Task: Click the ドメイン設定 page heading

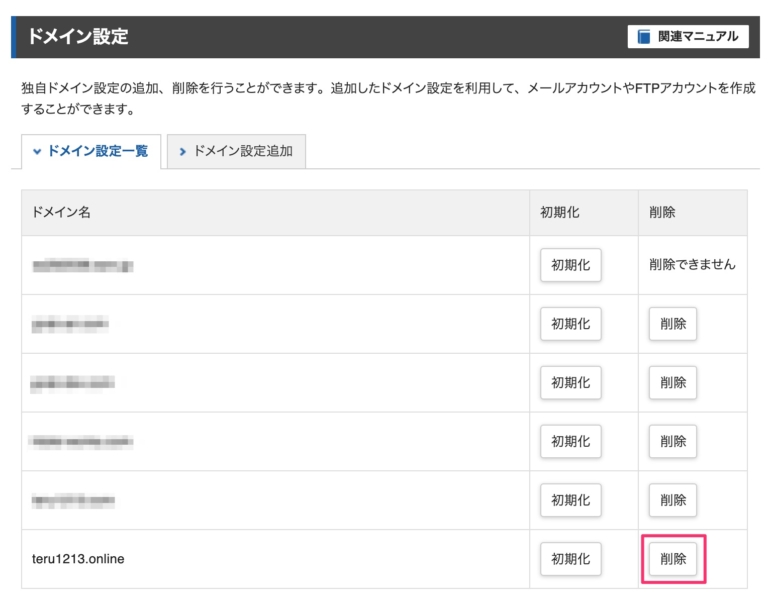Action: [78, 37]
